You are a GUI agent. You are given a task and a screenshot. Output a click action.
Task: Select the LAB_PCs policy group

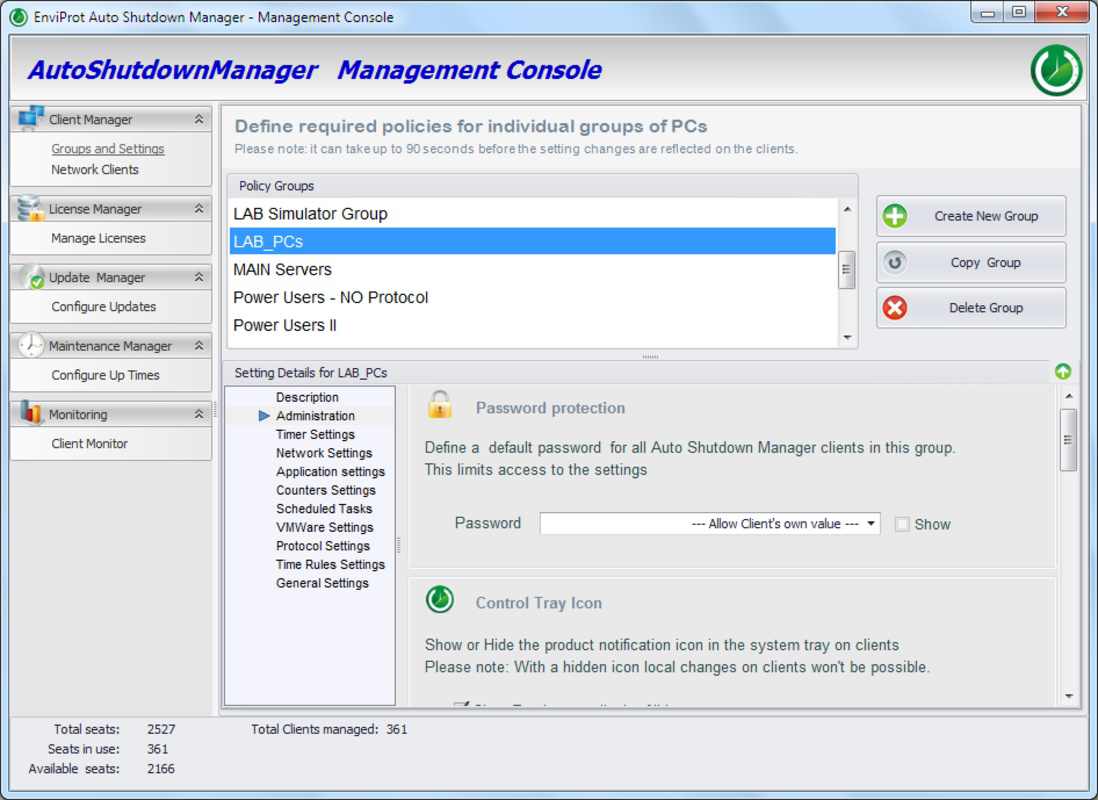pos(533,242)
